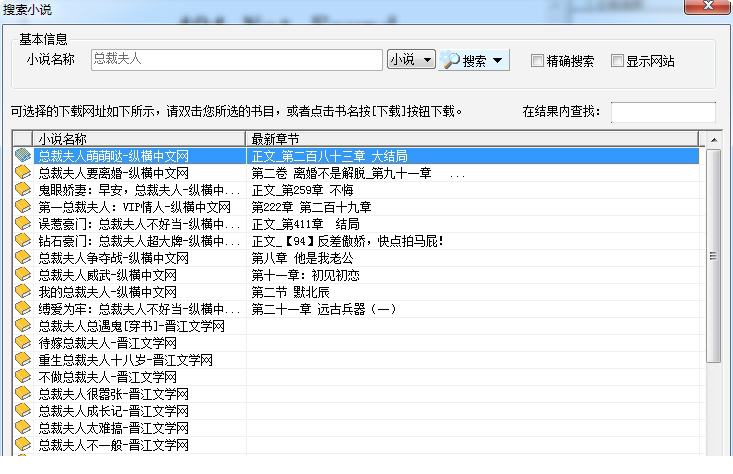This screenshot has width=733, height=474.
Task: Click the book icon beside 总裁夫人不一般
Action: pyautogui.click(x=22, y=445)
